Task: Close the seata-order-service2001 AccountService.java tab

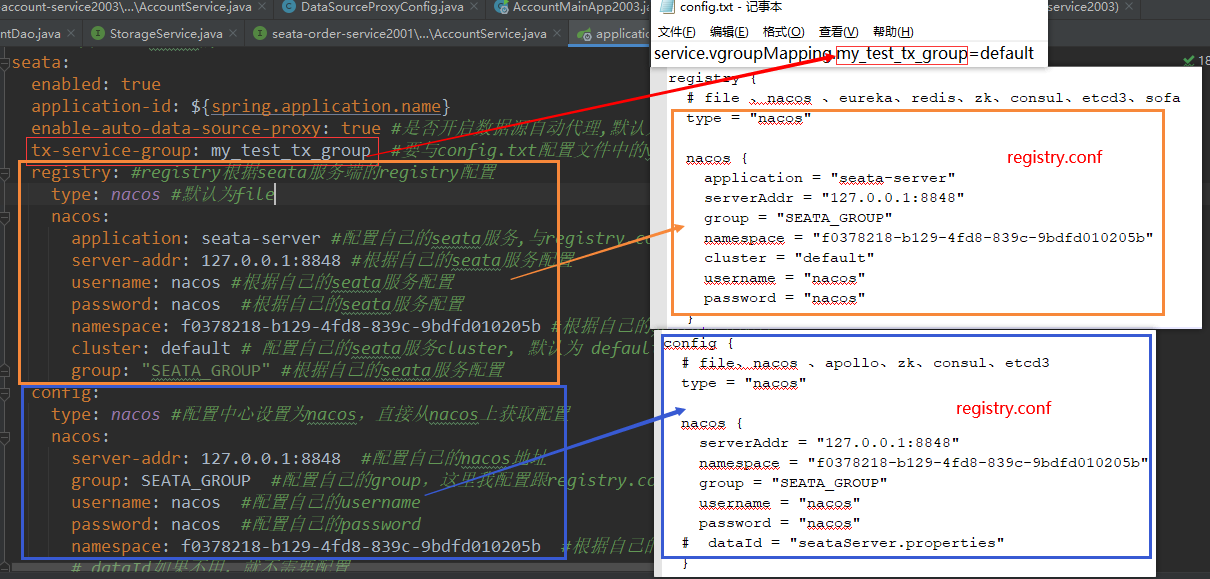Action: click(x=556, y=34)
